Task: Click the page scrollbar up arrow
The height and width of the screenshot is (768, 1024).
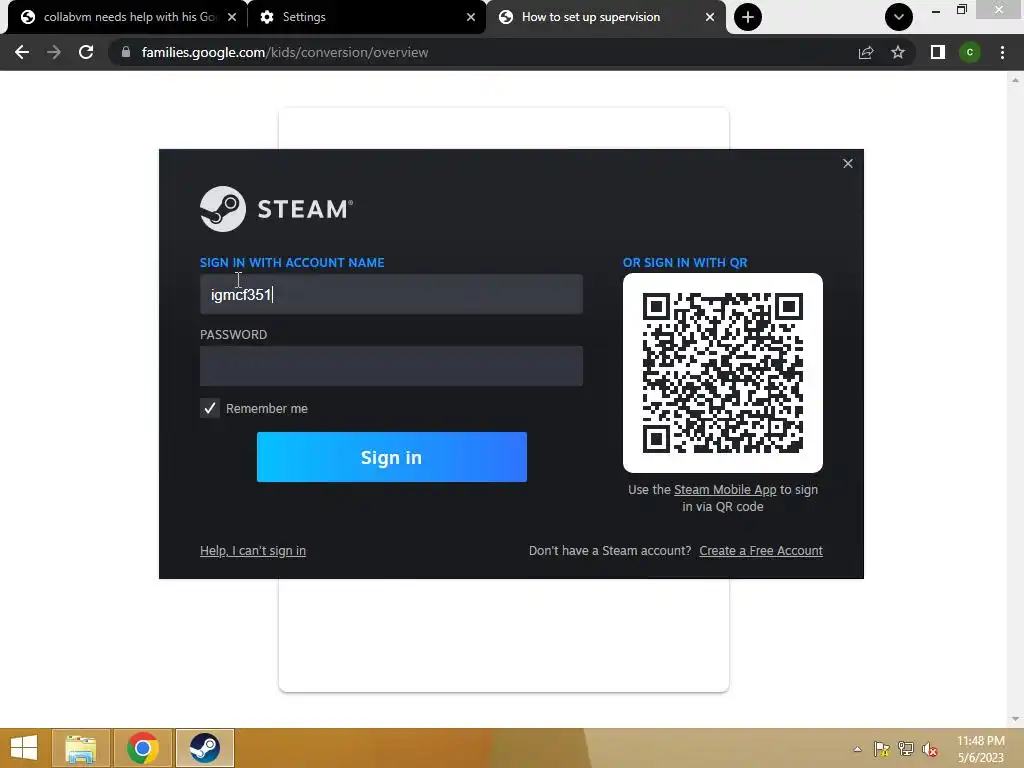Action: 1015,80
